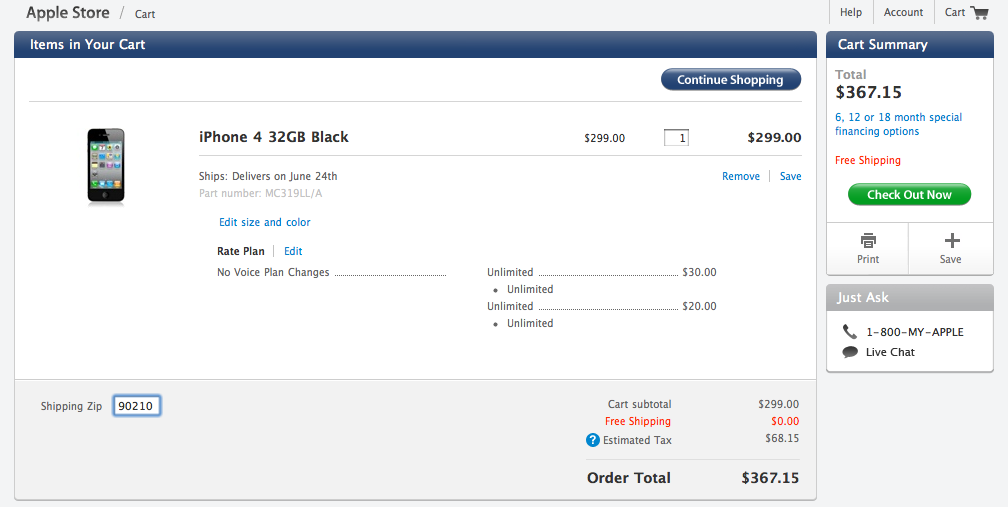The height and width of the screenshot is (507, 1008).
Task: Click the phone icon under Just Ask
Action: tap(850, 332)
